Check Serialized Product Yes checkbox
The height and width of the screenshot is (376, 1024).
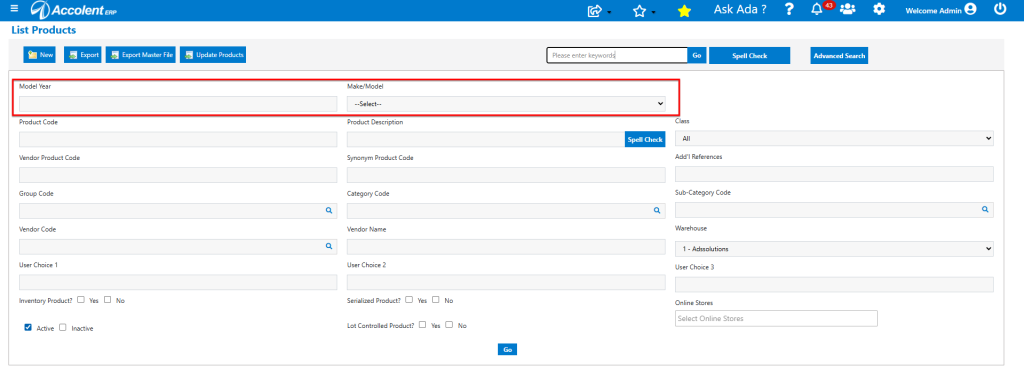point(409,300)
